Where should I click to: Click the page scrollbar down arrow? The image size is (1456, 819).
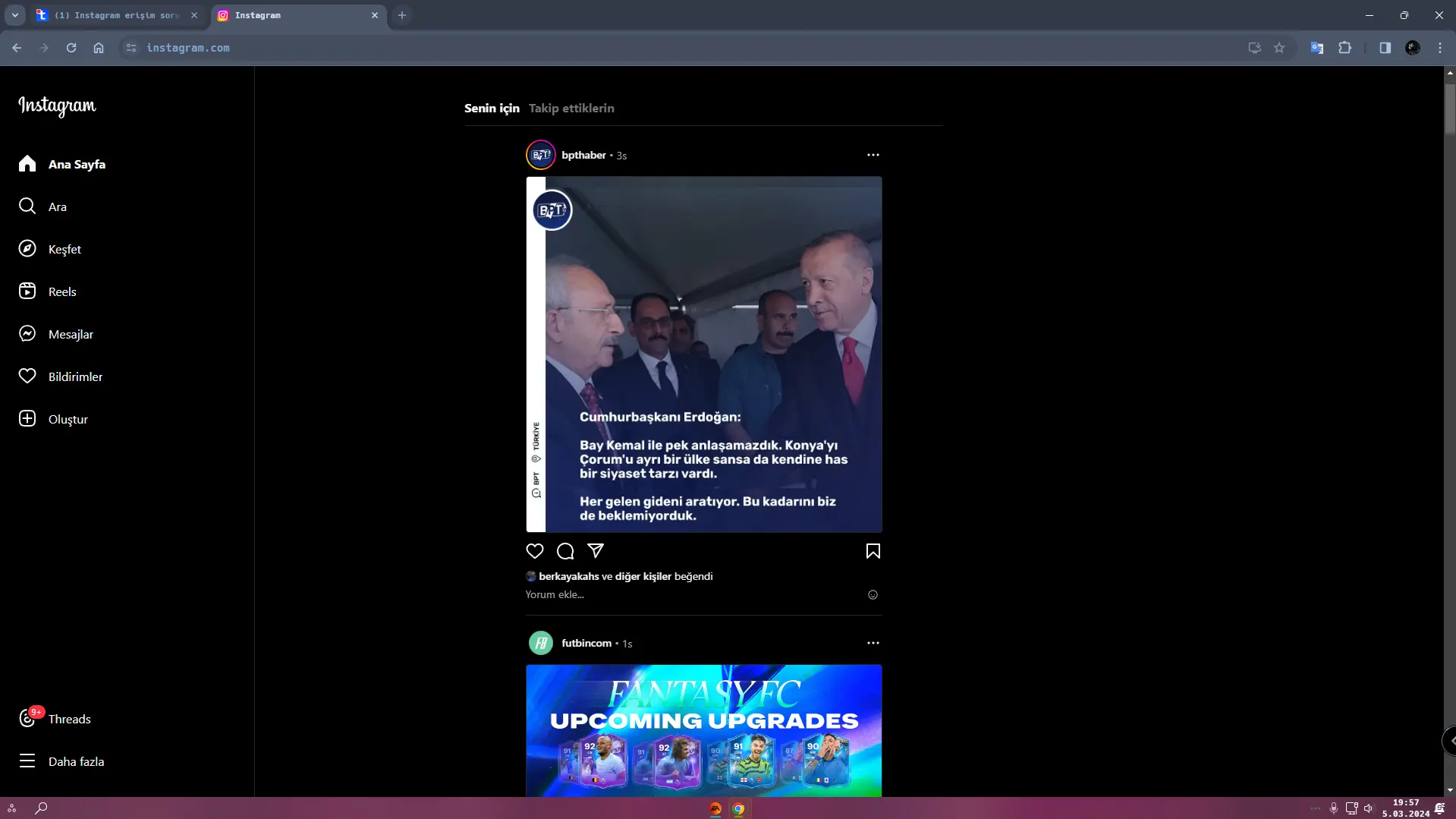point(1450,790)
